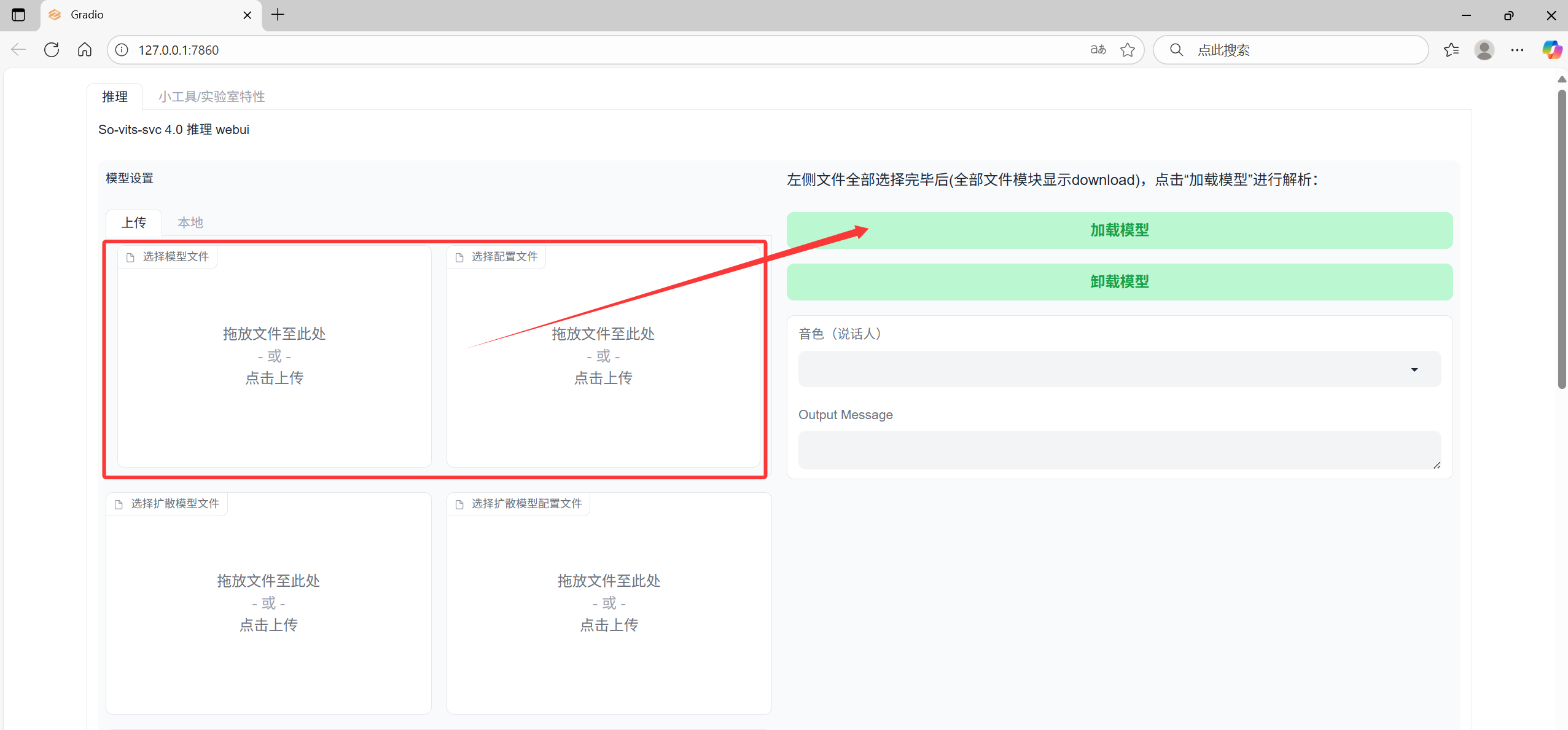This screenshot has height=730, width=1568.
Task: Switch to 小工具/实验室特性 tab
Action: pyautogui.click(x=211, y=96)
